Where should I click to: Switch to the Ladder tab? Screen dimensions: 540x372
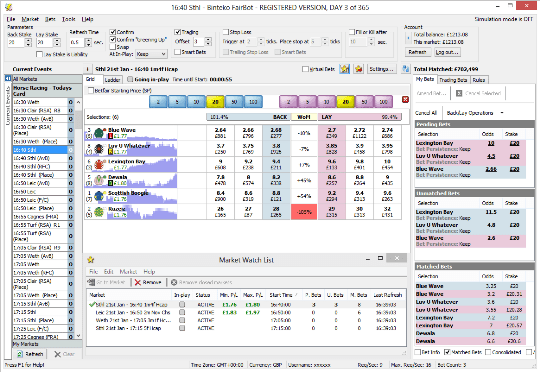[x=112, y=80]
